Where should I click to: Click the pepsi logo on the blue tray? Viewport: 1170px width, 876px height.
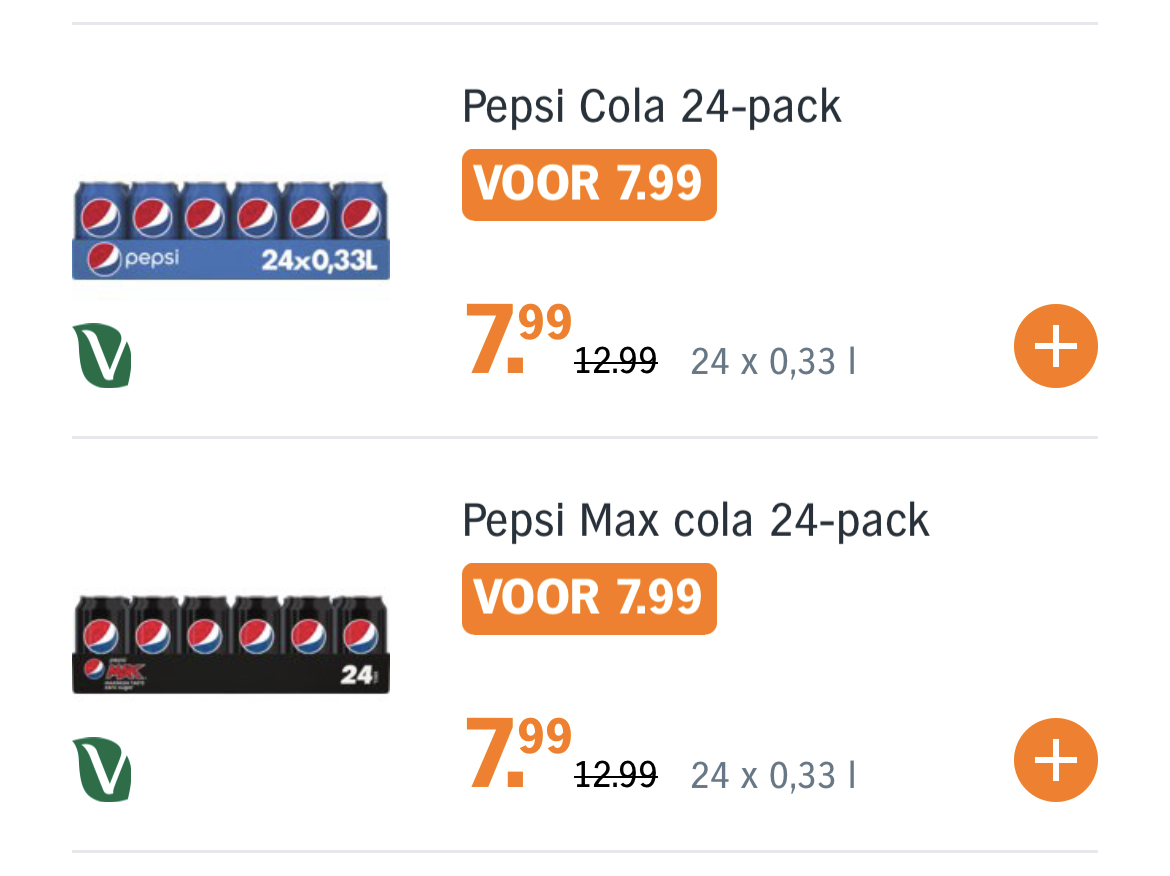pyautogui.click(x=134, y=260)
